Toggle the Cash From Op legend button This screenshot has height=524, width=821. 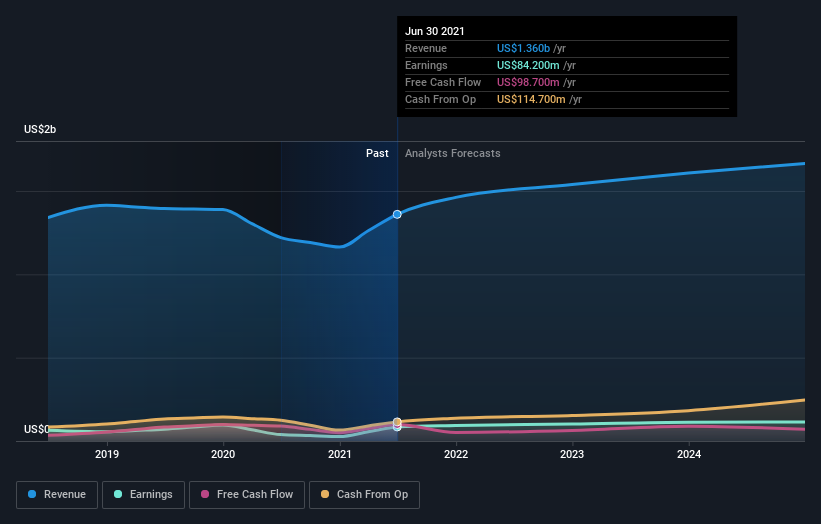[x=364, y=495]
